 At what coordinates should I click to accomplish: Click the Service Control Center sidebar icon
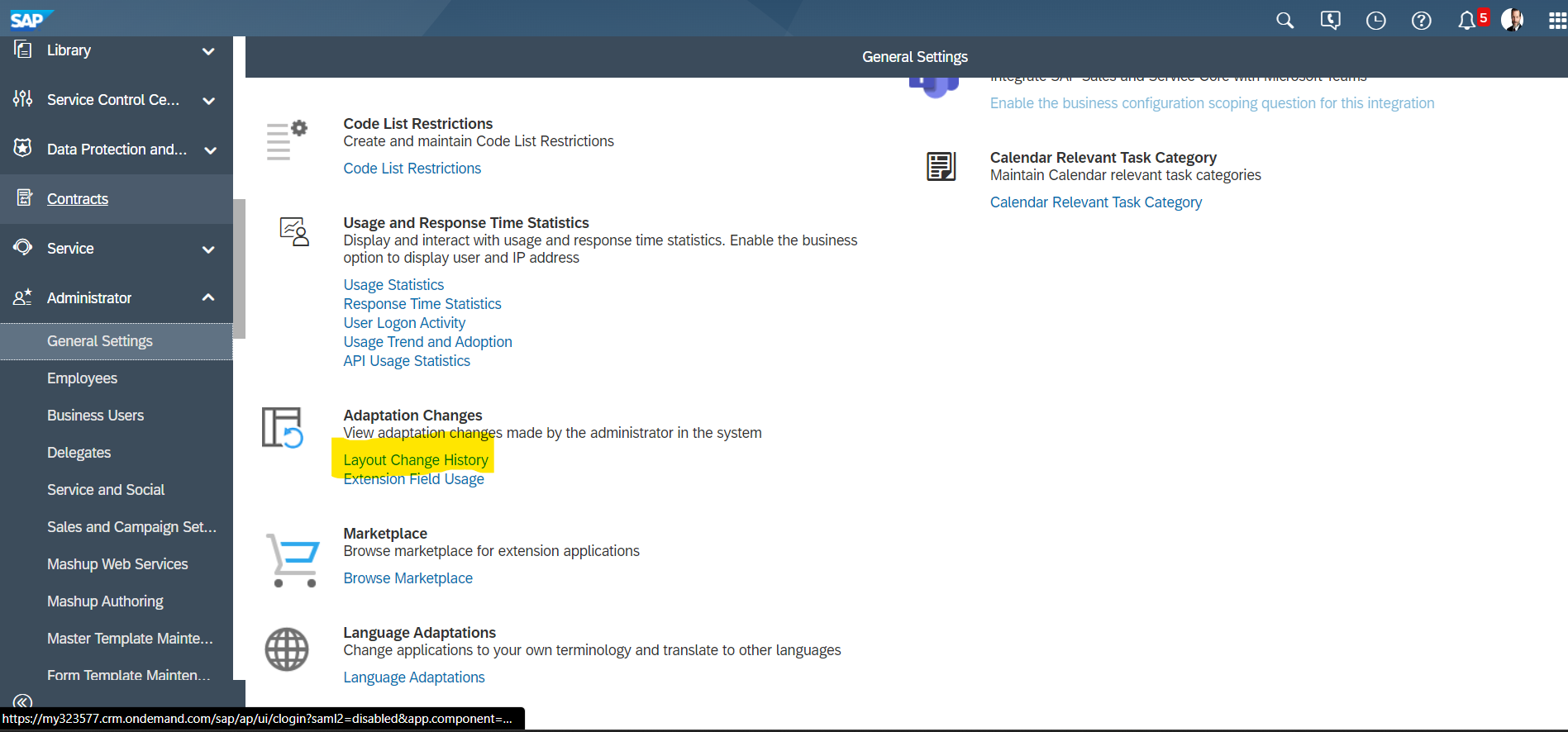coord(23,99)
